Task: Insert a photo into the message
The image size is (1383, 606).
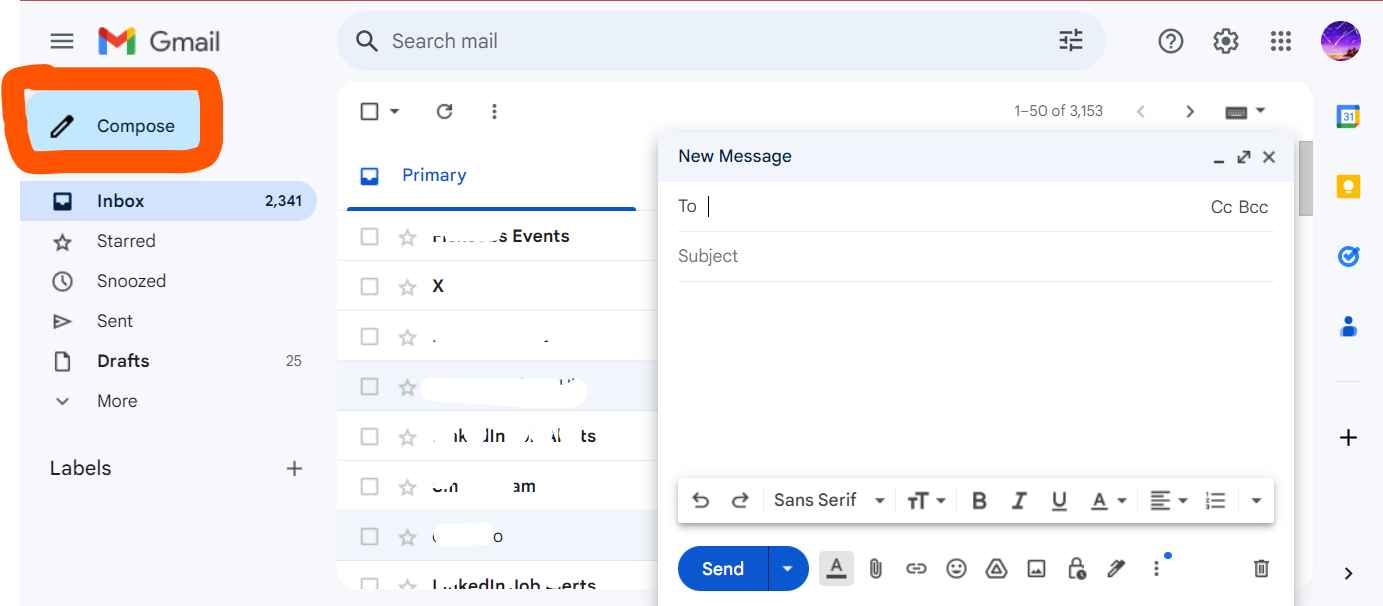Action: click(1036, 568)
